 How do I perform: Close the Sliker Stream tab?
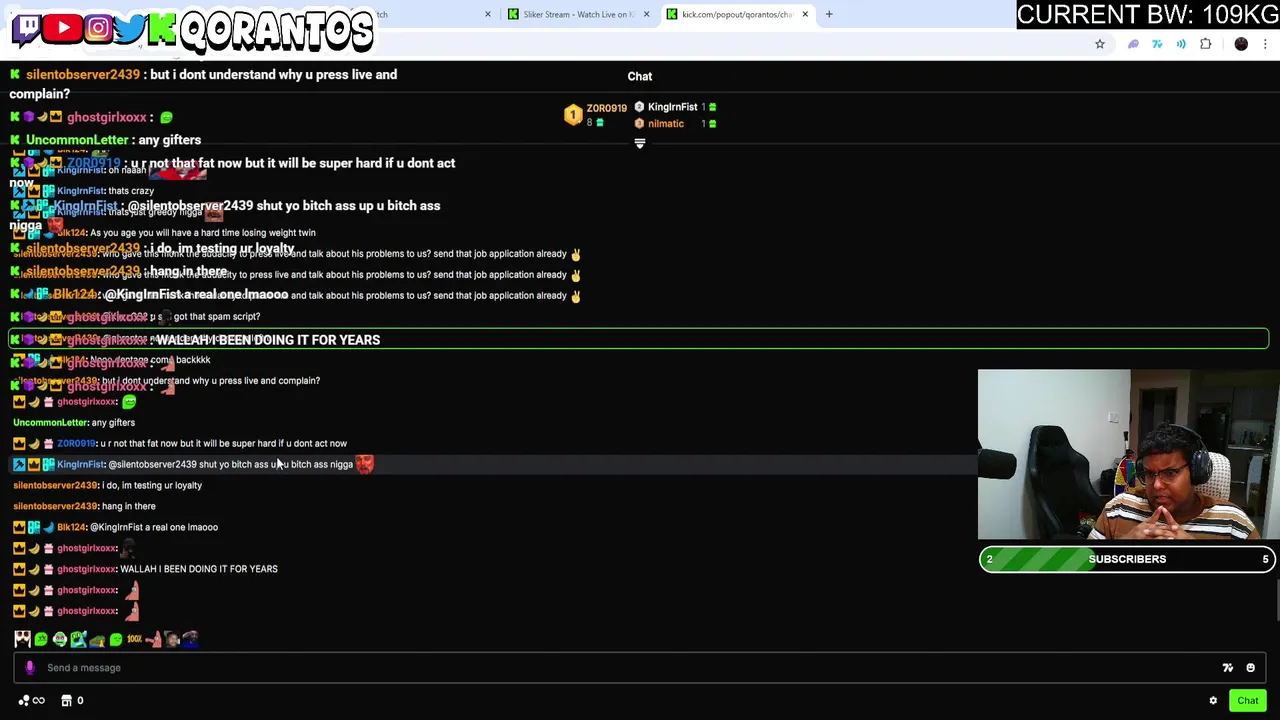646,14
